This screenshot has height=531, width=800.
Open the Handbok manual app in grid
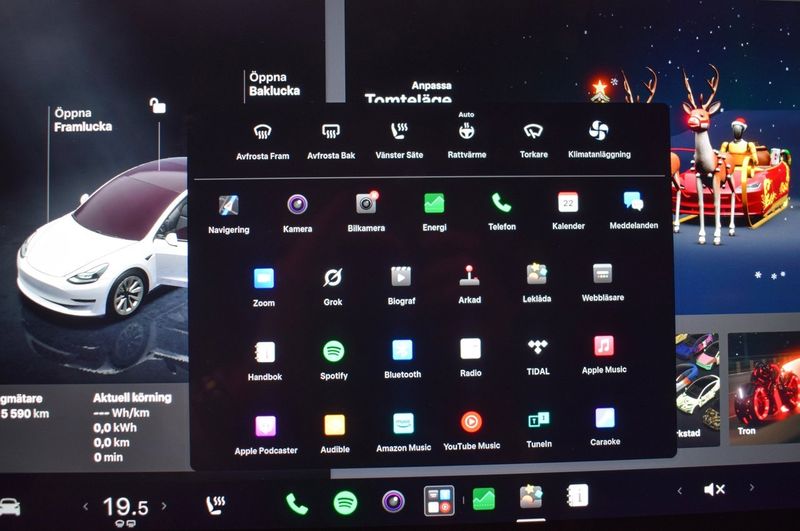(x=265, y=361)
